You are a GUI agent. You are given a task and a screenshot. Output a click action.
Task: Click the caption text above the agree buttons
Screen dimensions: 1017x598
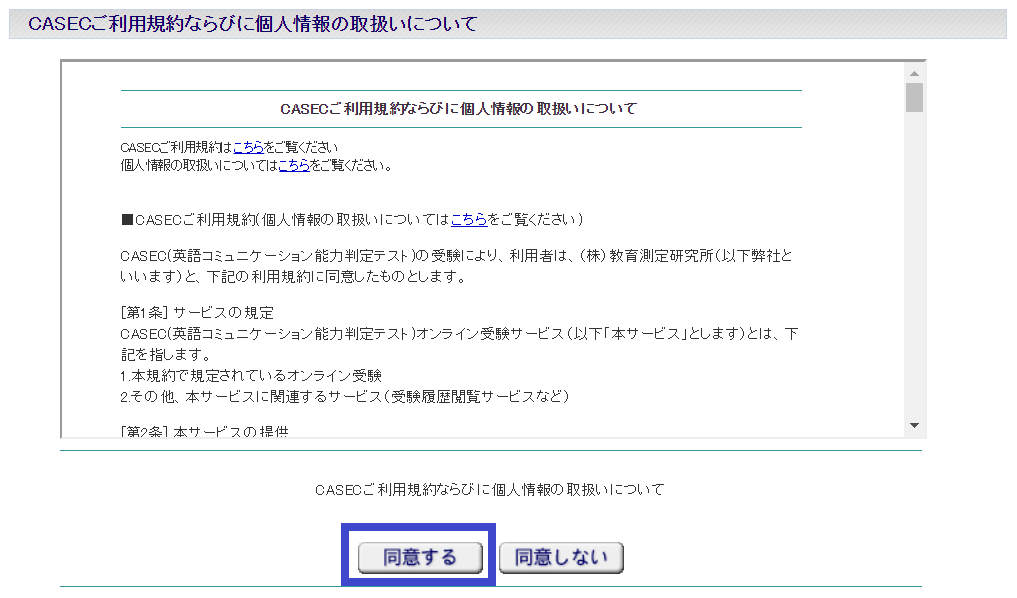click(x=489, y=490)
